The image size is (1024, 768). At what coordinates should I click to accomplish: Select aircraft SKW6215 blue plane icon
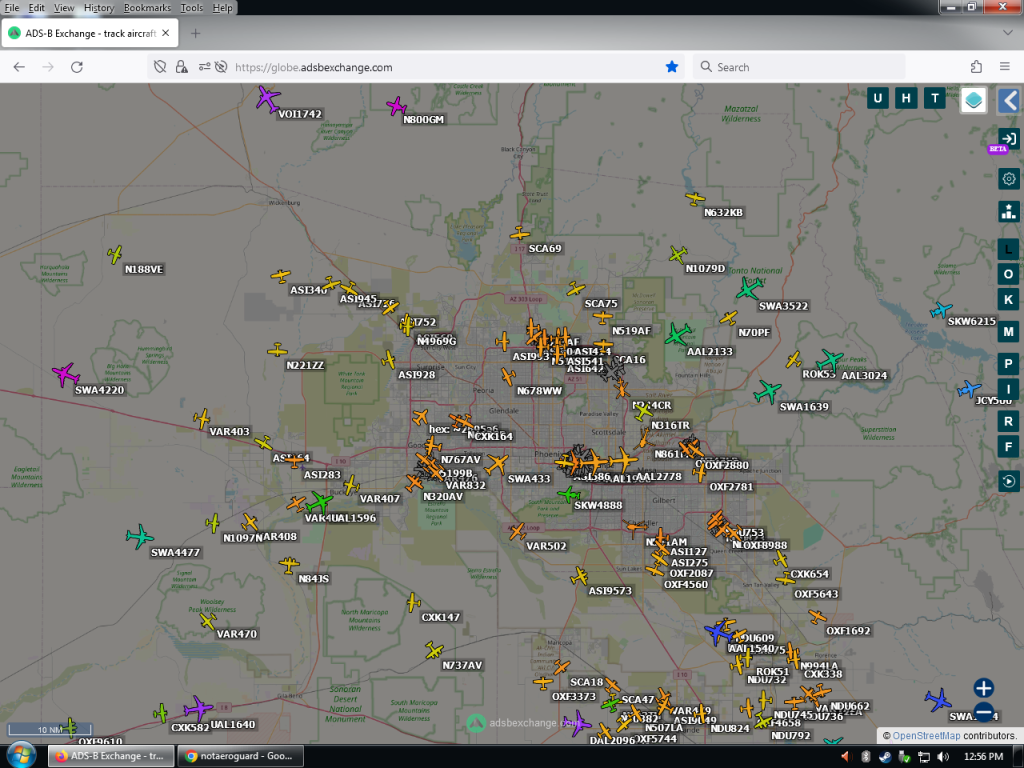coord(941,310)
